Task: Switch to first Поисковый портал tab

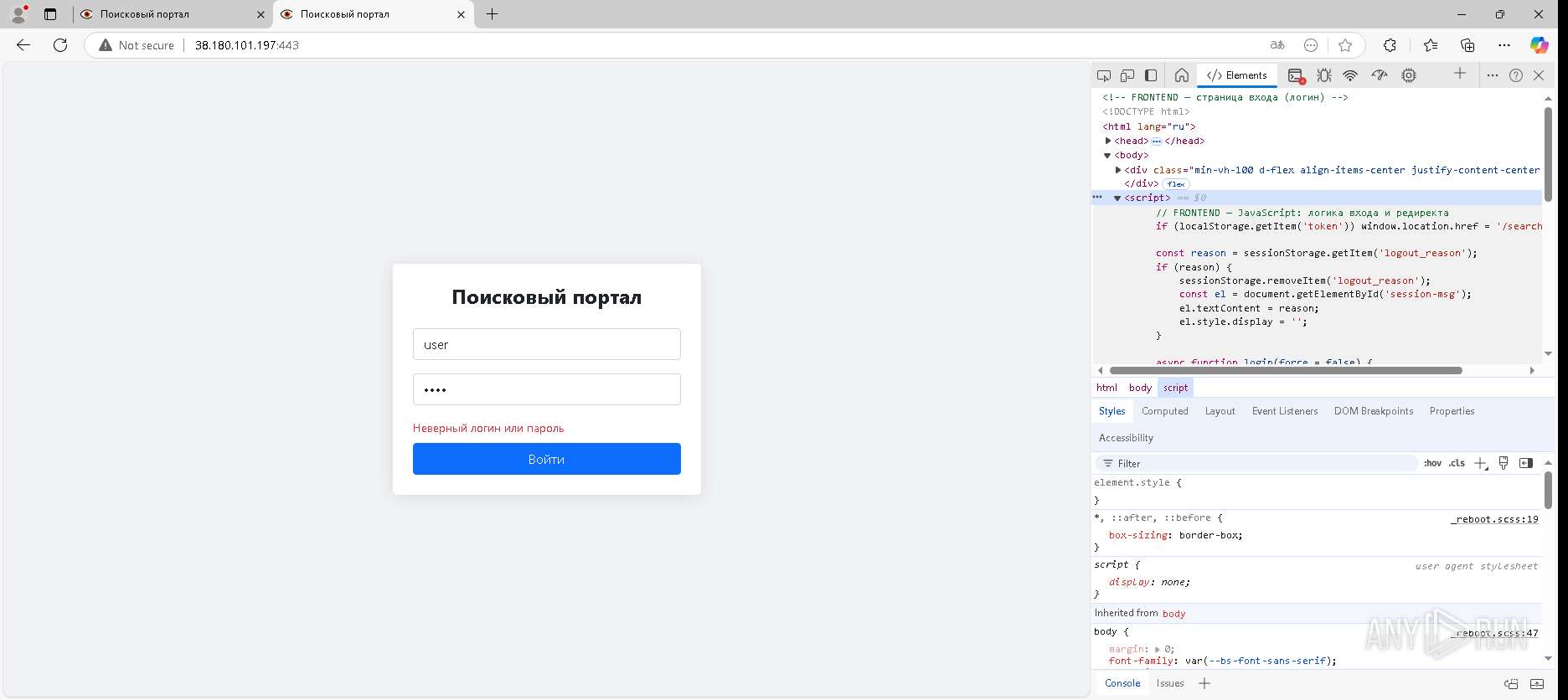Action: click(x=172, y=14)
